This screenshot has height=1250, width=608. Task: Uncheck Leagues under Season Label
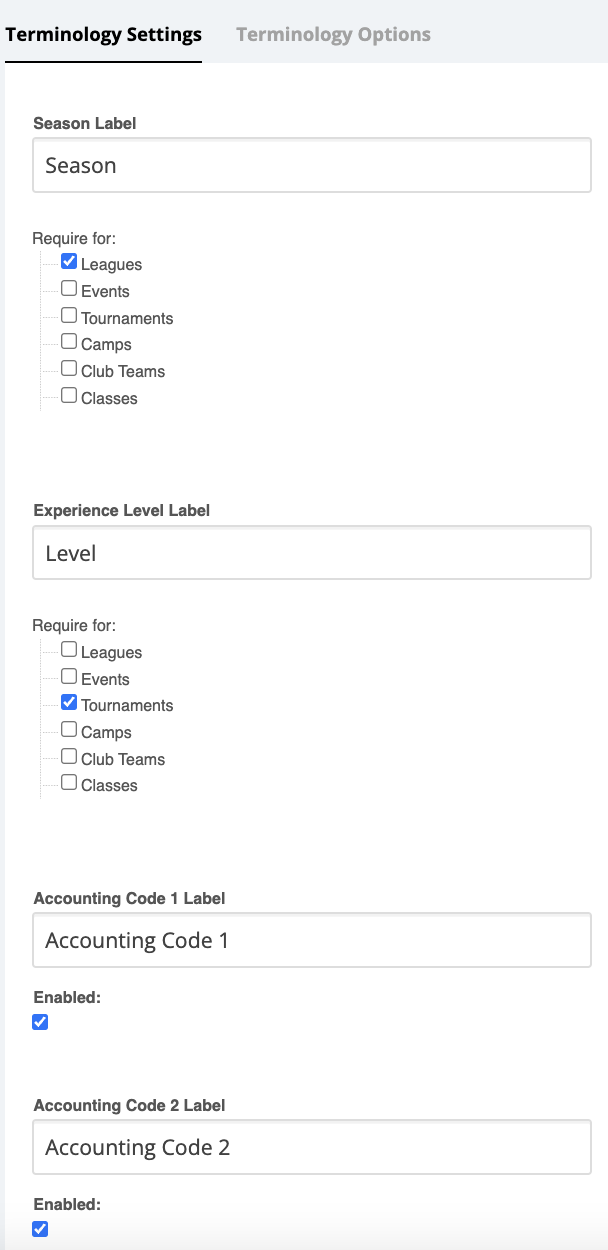69,262
